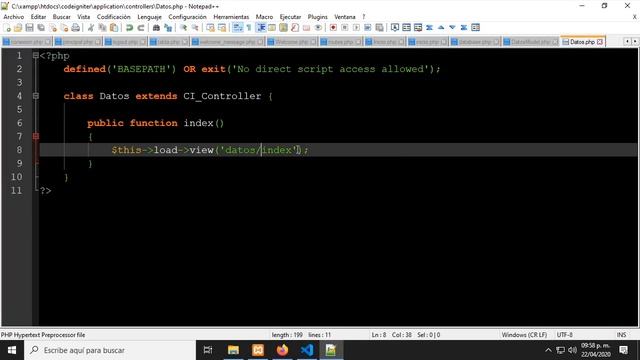Open Find with the binoculars icon
640x360 pixels.
tap(156, 28)
